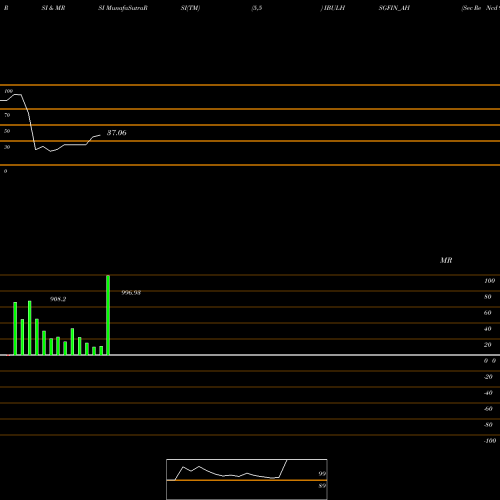Click the MR axis label 20
This screenshot has height=500, width=500.
[488, 345]
